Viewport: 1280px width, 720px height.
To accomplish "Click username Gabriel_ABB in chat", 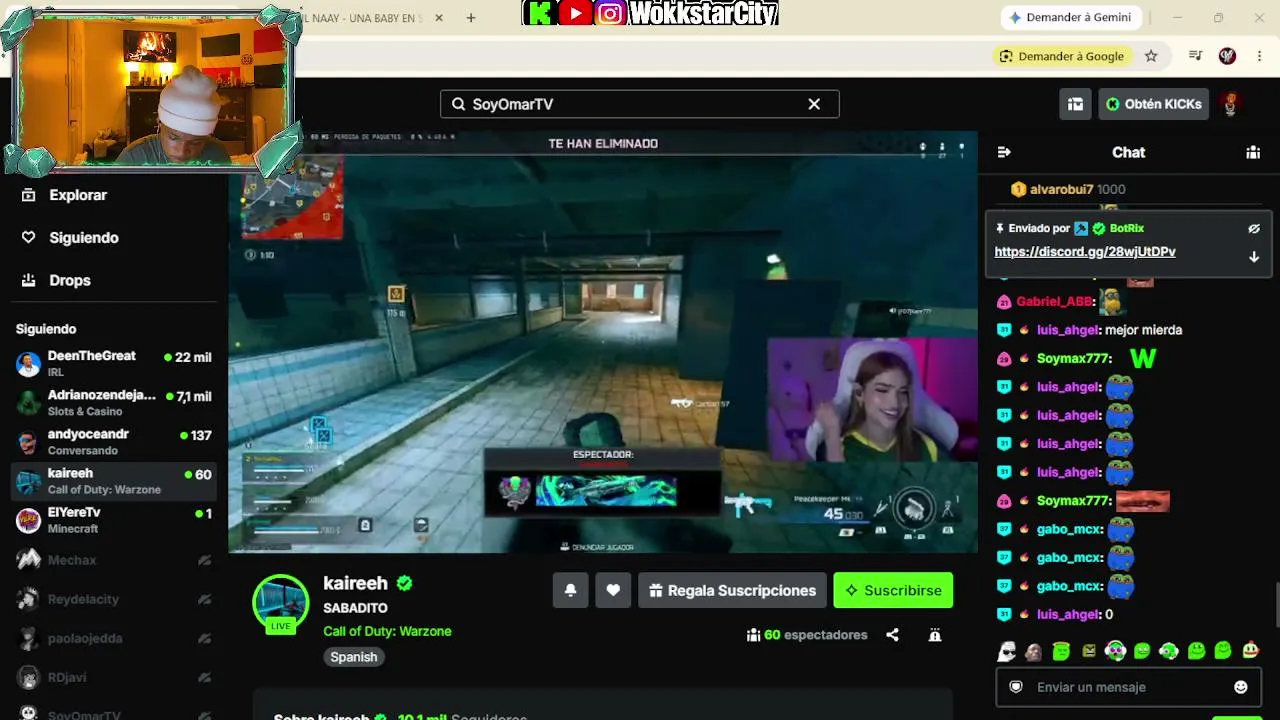I will coord(1055,301).
